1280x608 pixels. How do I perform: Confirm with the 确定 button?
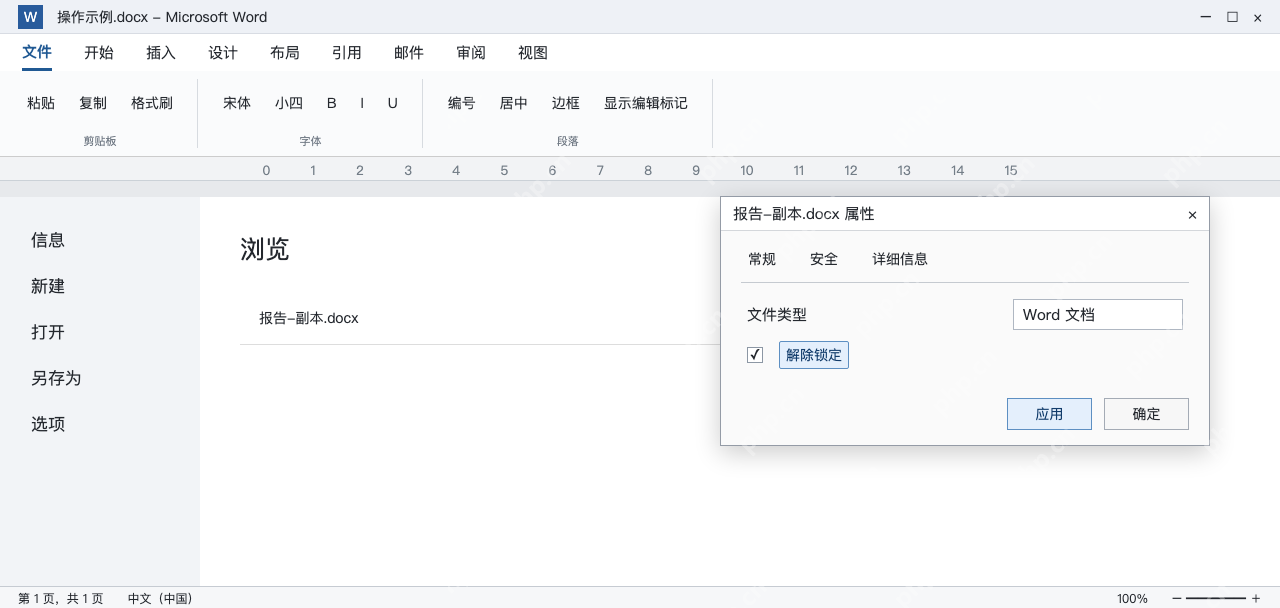tap(1146, 414)
